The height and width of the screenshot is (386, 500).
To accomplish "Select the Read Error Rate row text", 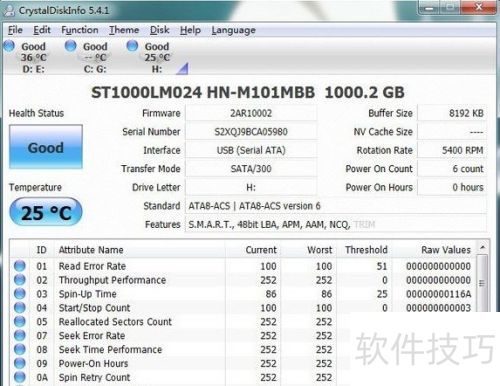I will click(92, 266).
